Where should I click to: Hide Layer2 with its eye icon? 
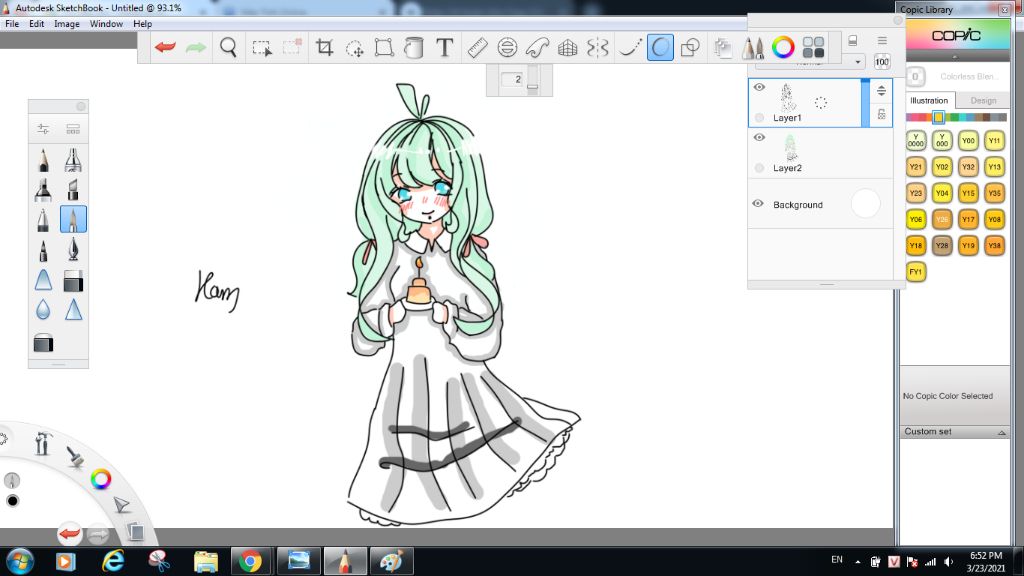[759, 137]
